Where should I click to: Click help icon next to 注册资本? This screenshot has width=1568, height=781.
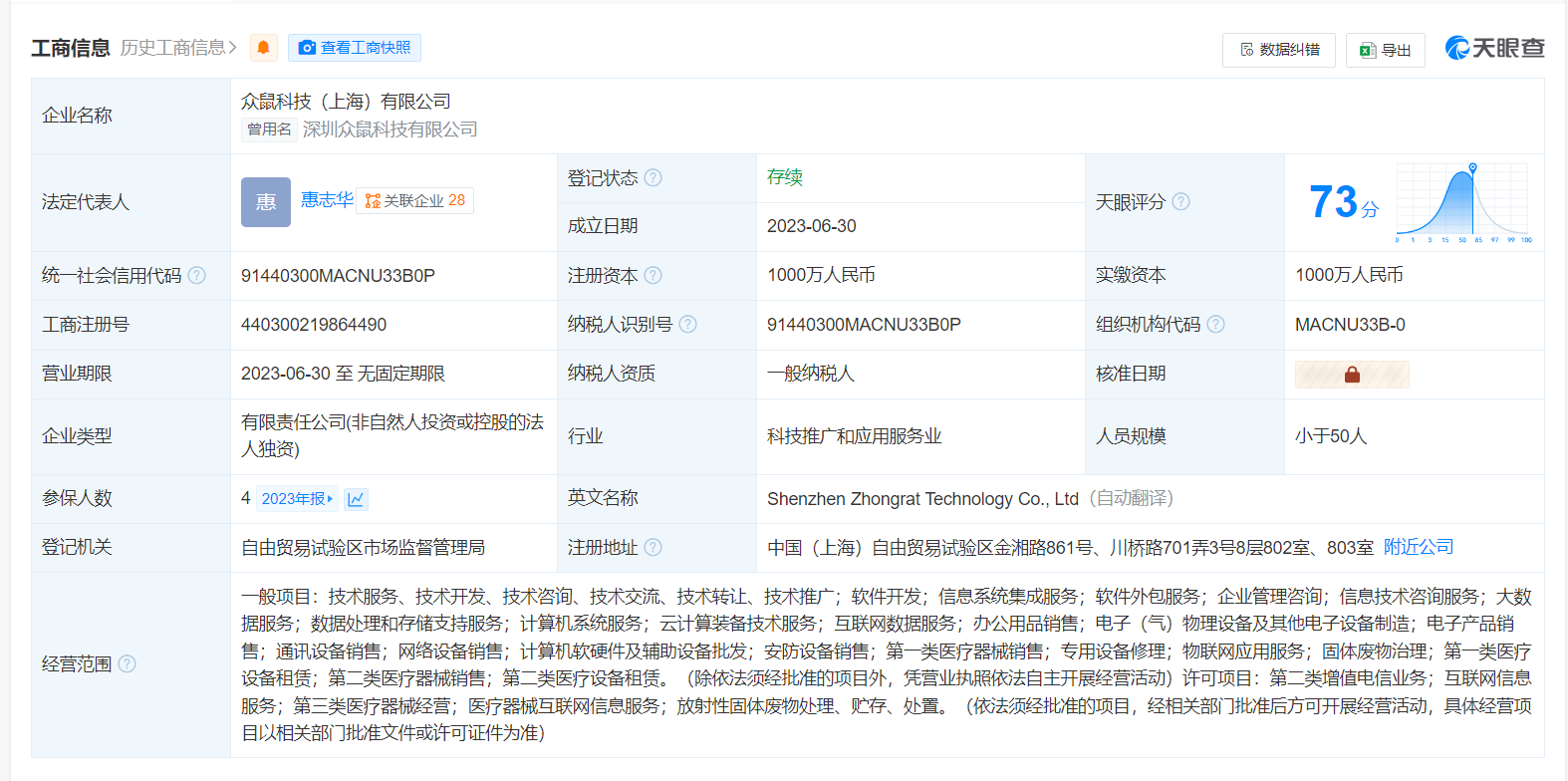(x=653, y=275)
